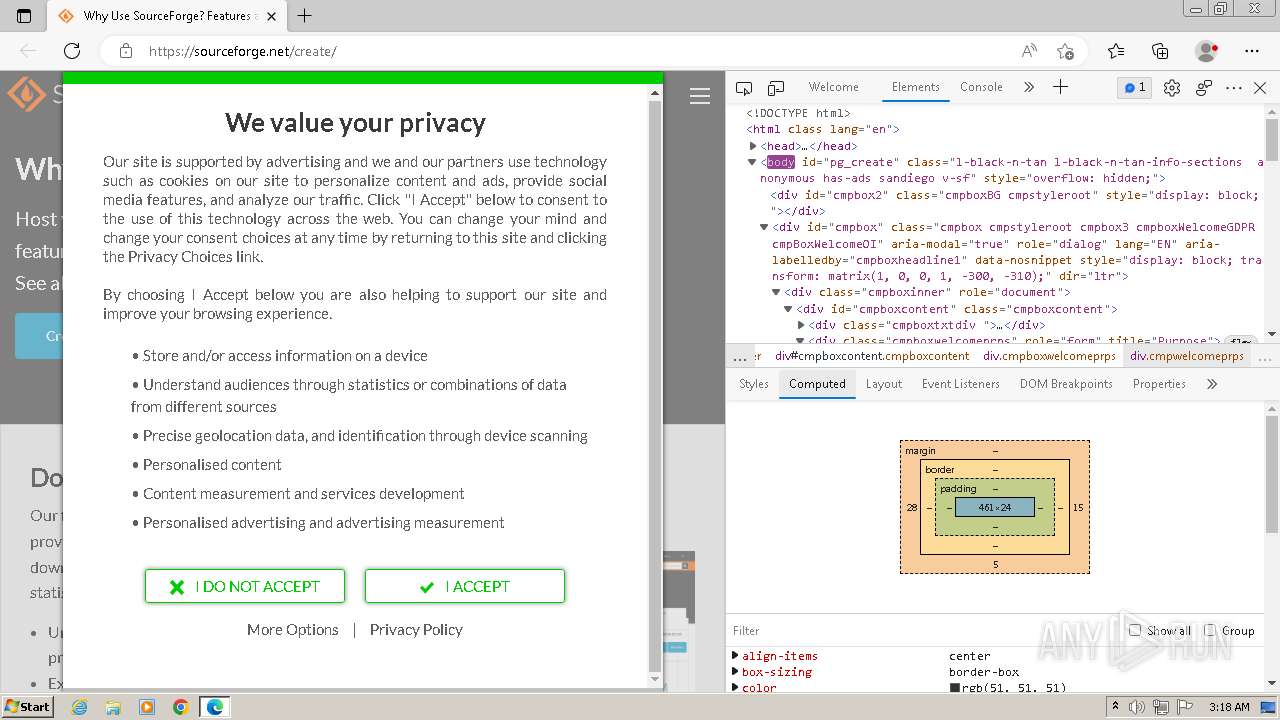Add this page to favorites
Viewport: 1280px width, 720px height.
coord(1065,51)
